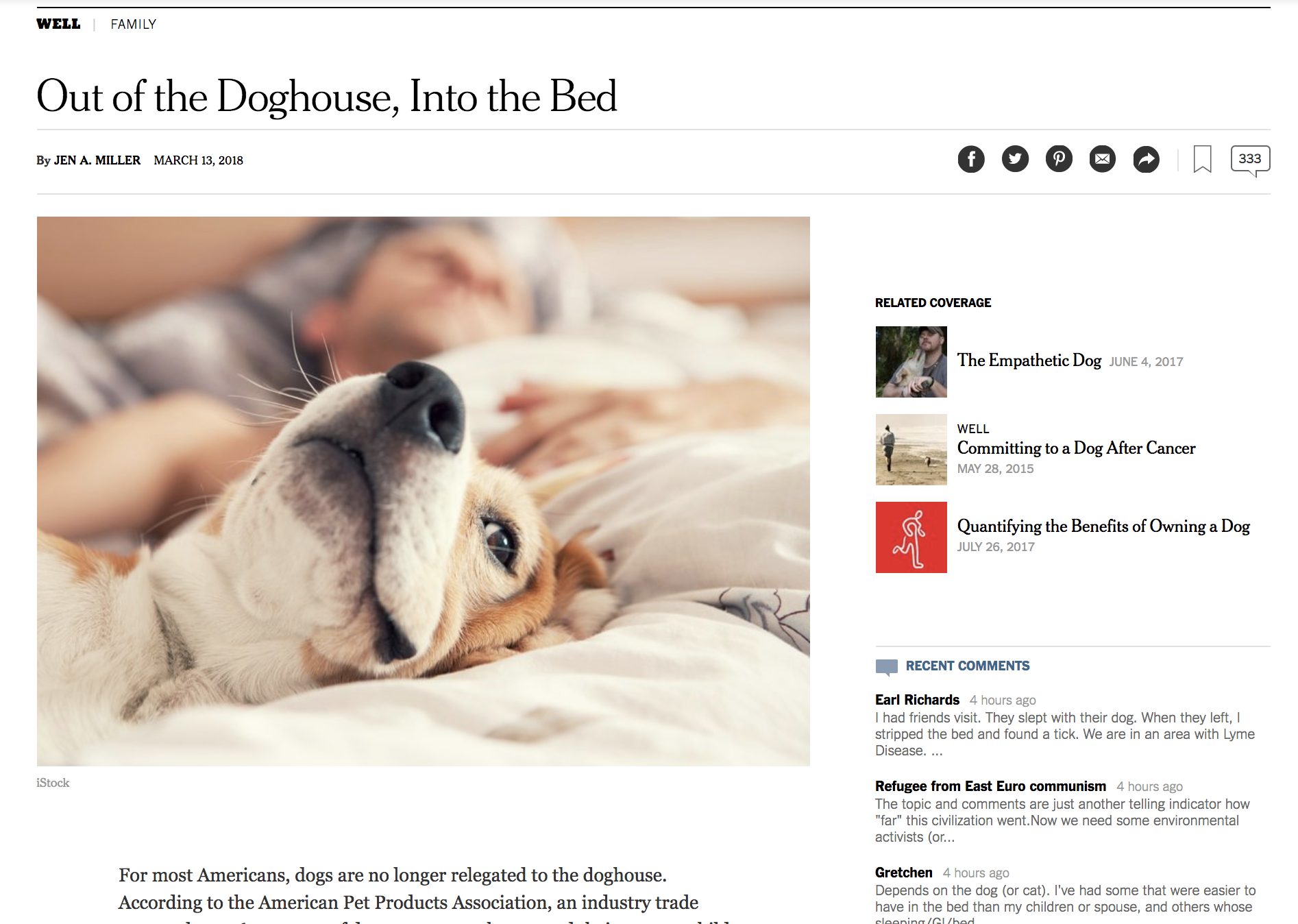1298x924 pixels.
Task: Click The Empathetic Dog thumbnail image
Action: click(911, 362)
